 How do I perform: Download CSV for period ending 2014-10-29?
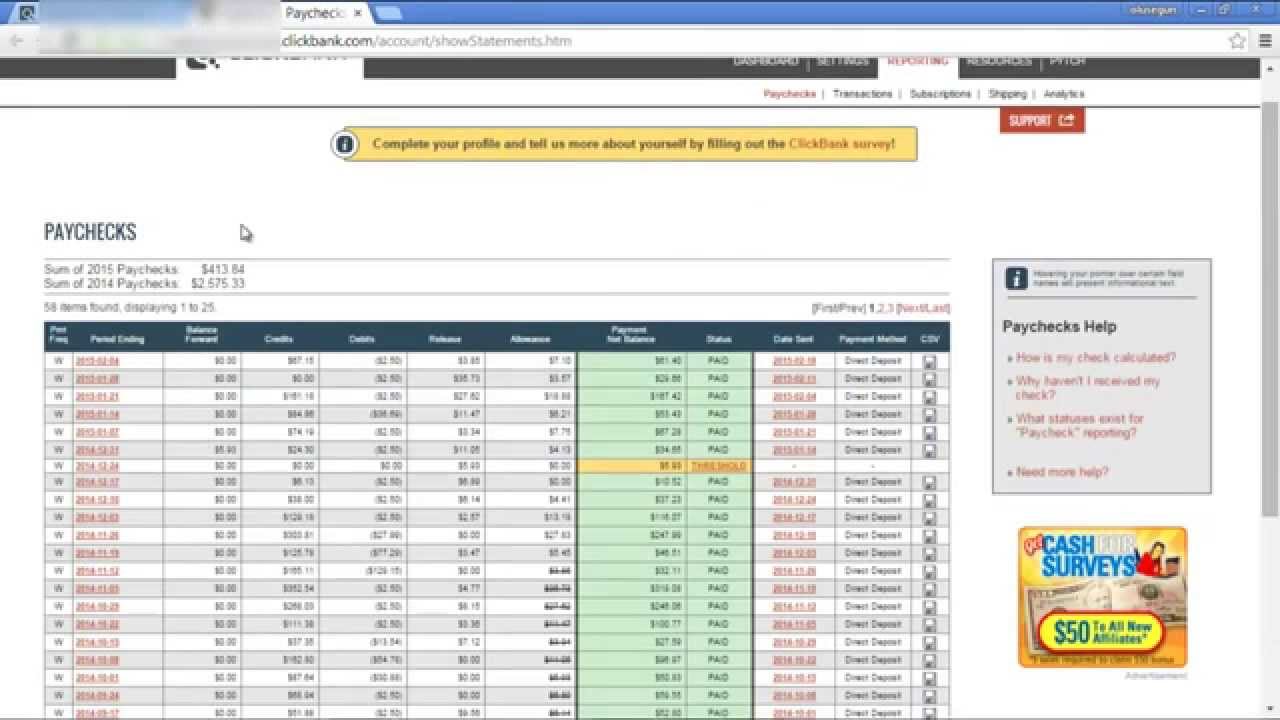[929, 607]
